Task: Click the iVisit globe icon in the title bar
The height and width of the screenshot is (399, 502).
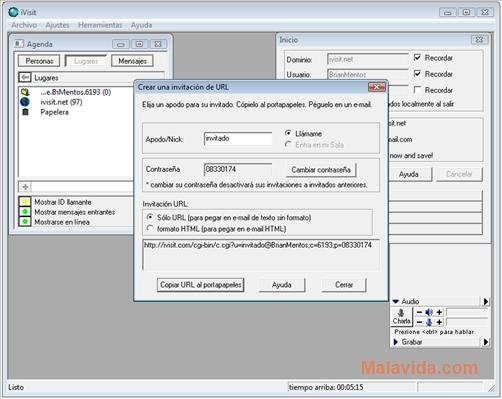Action: (x=13, y=12)
